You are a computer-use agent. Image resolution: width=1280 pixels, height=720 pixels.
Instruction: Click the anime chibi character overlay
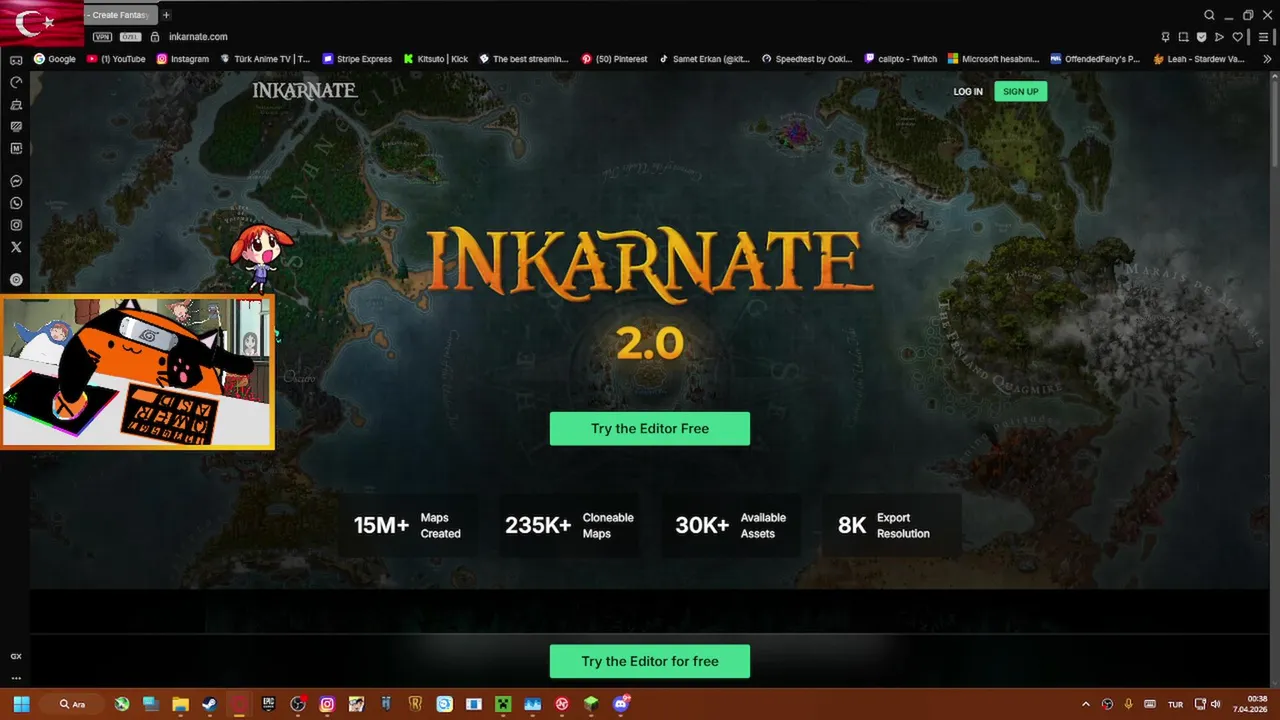[x=261, y=256]
